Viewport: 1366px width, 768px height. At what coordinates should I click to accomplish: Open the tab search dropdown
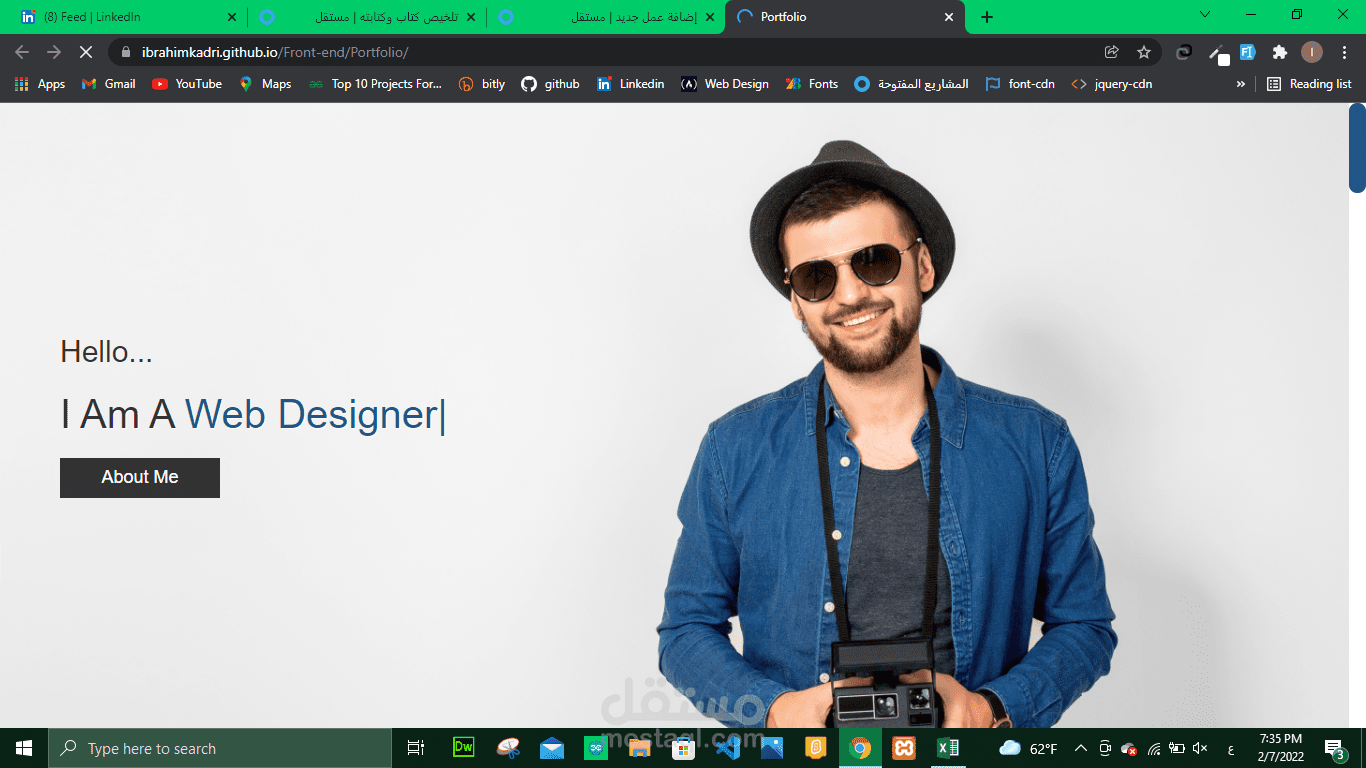coord(1205,14)
